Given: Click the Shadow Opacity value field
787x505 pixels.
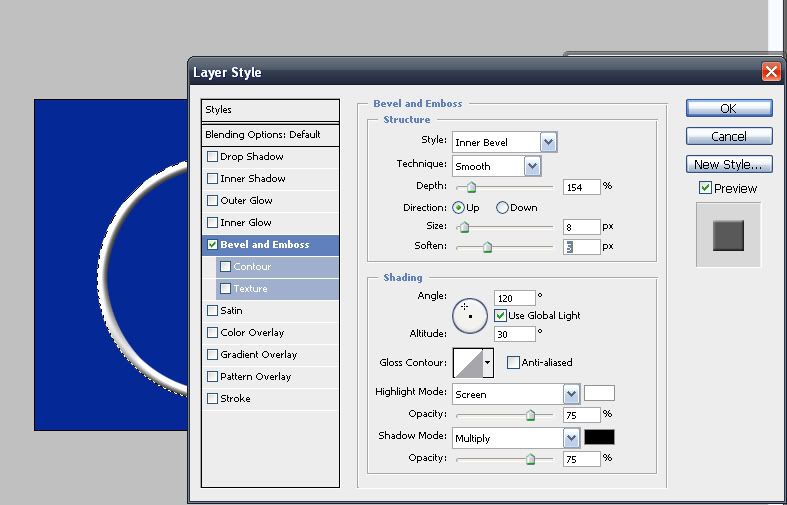Looking at the screenshot, I should (581, 459).
